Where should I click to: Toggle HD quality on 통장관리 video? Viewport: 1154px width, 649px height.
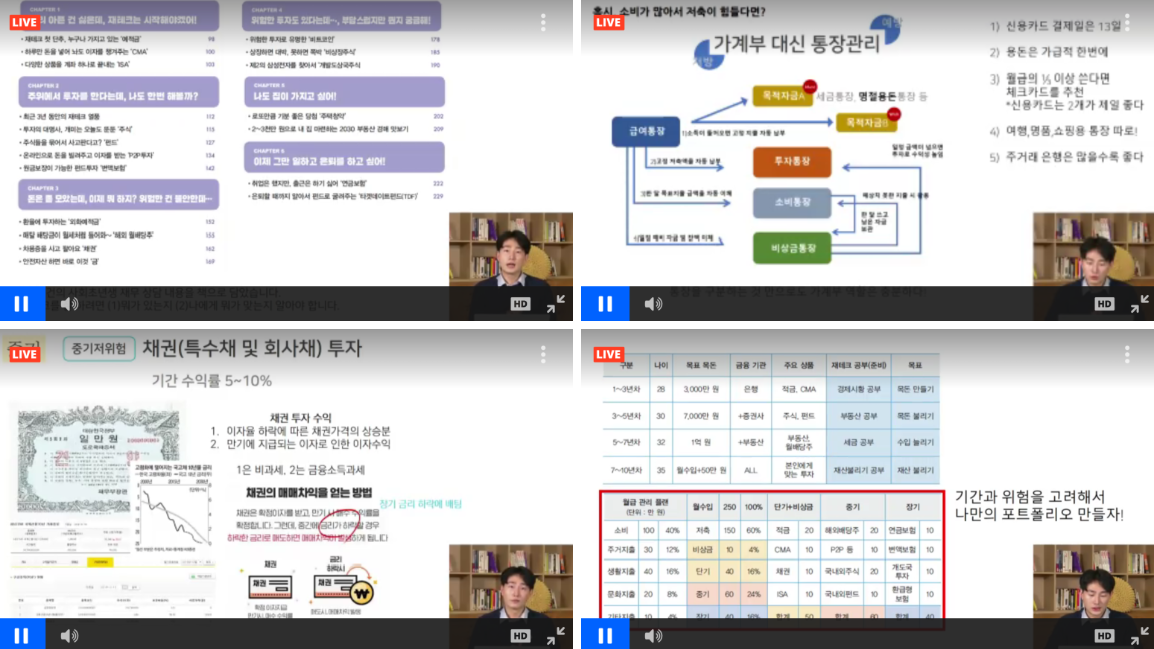pos(1104,304)
